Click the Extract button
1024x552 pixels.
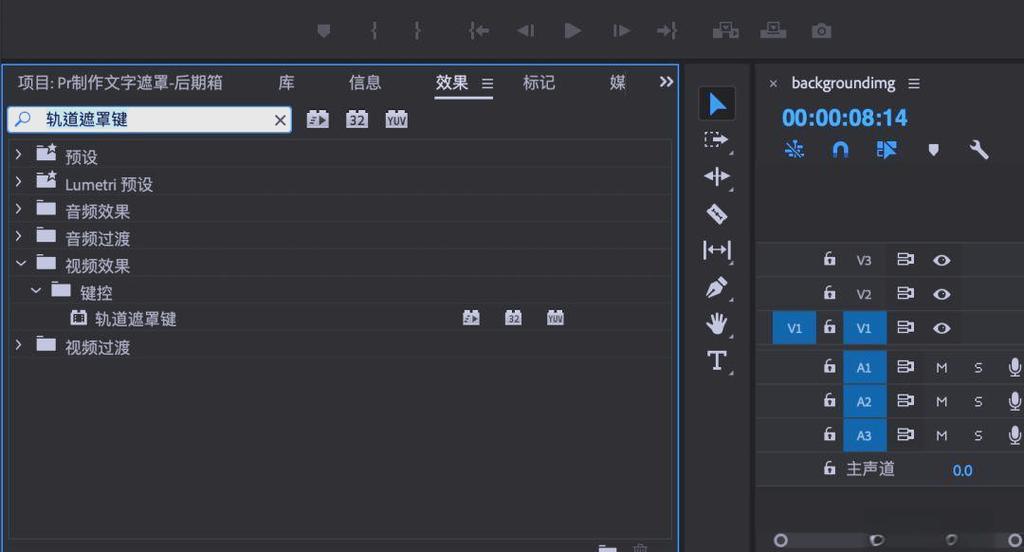pos(773,31)
